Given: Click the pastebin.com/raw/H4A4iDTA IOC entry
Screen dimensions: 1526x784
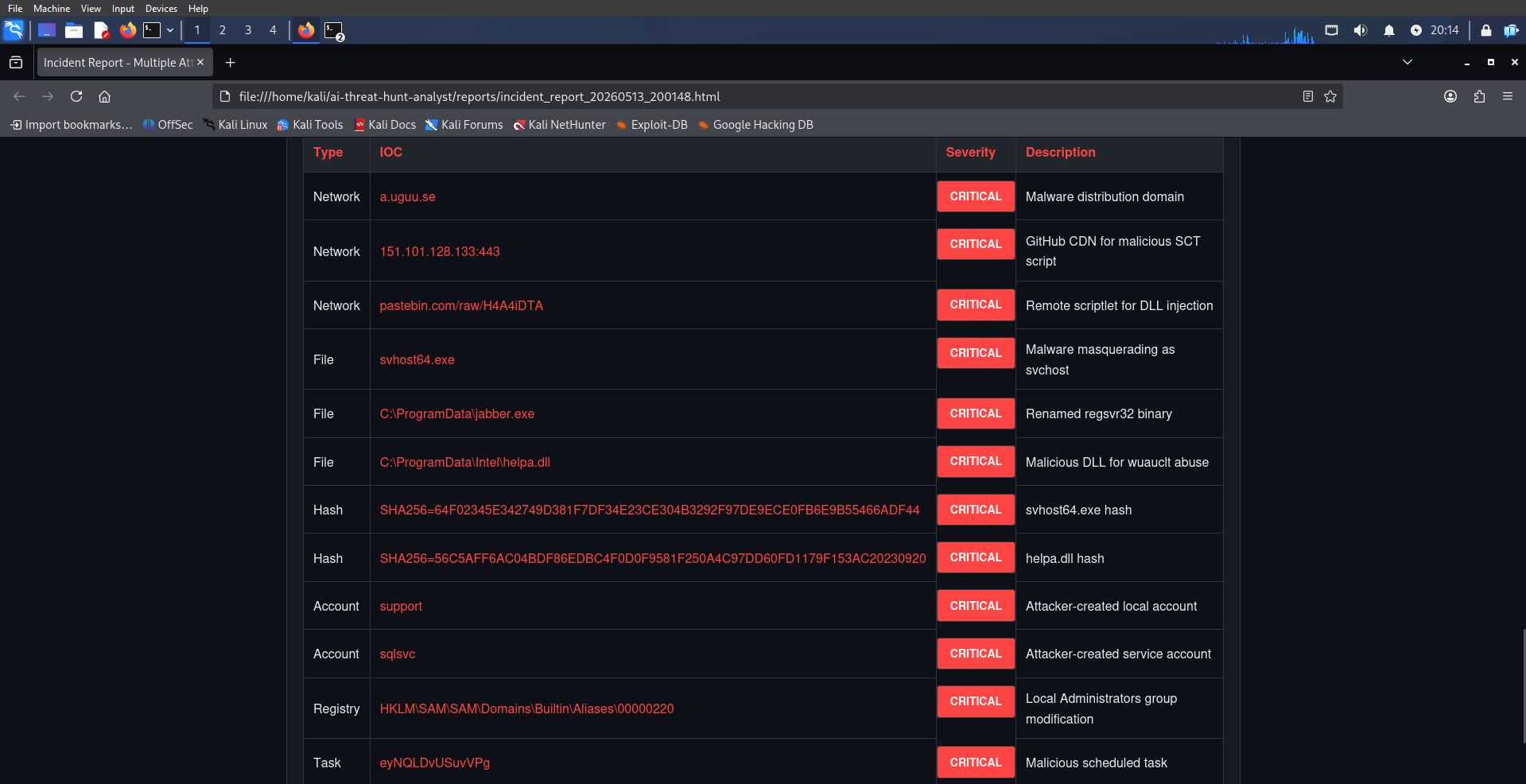Looking at the screenshot, I should click(x=461, y=305).
